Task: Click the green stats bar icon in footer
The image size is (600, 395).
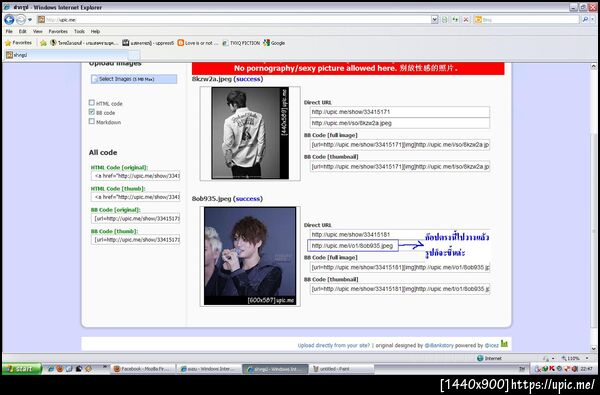Action: pos(504,344)
